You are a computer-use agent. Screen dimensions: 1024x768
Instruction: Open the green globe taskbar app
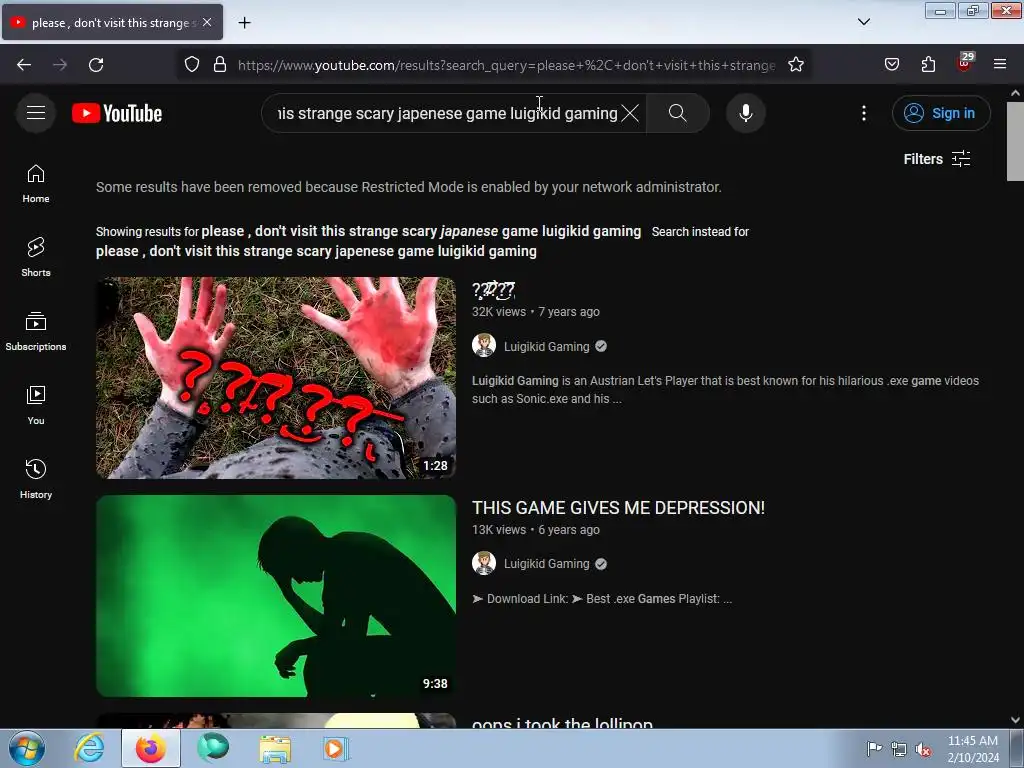pyautogui.click(x=214, y=747)
